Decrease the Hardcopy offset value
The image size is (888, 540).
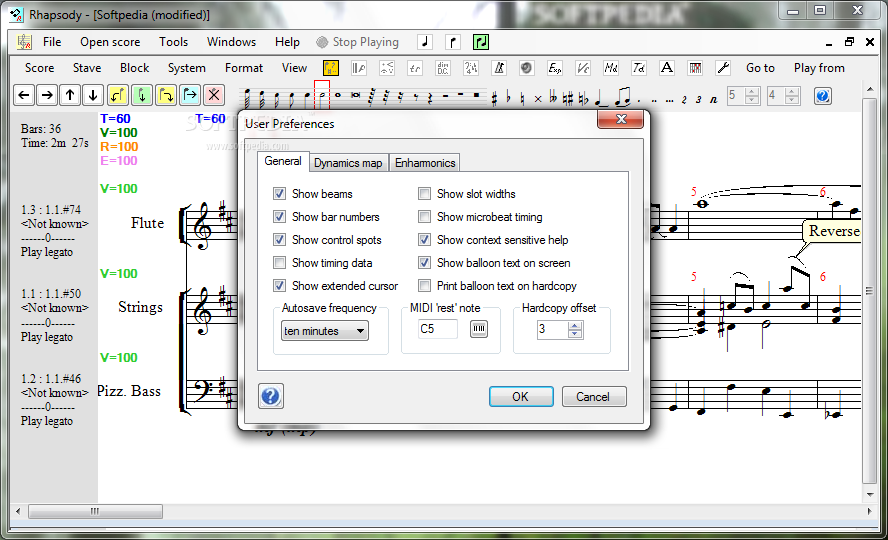point(575,333)
